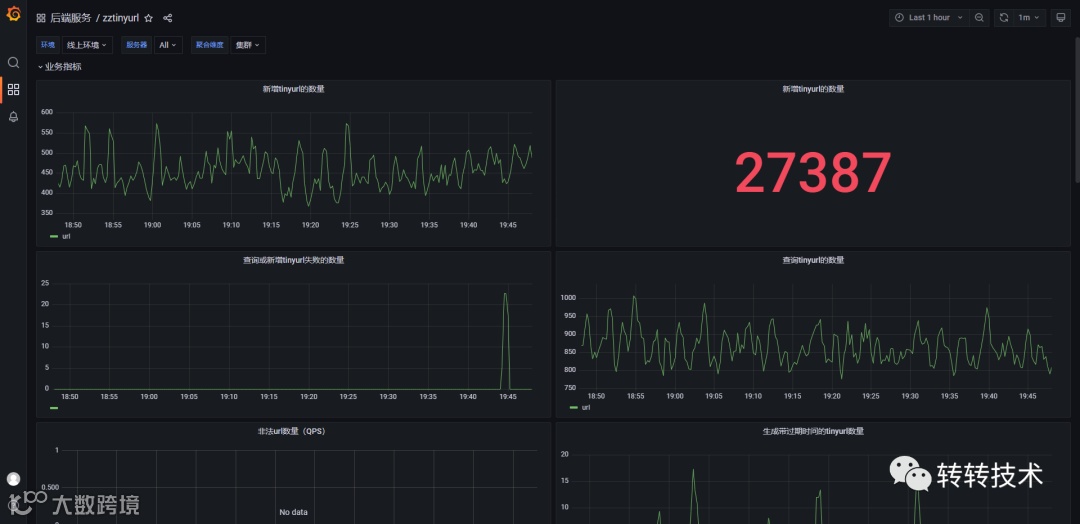The width and height of the screenshot is (1080, 524).
Task: Star the zztinyurl dashboard
Action: point(148,18)
